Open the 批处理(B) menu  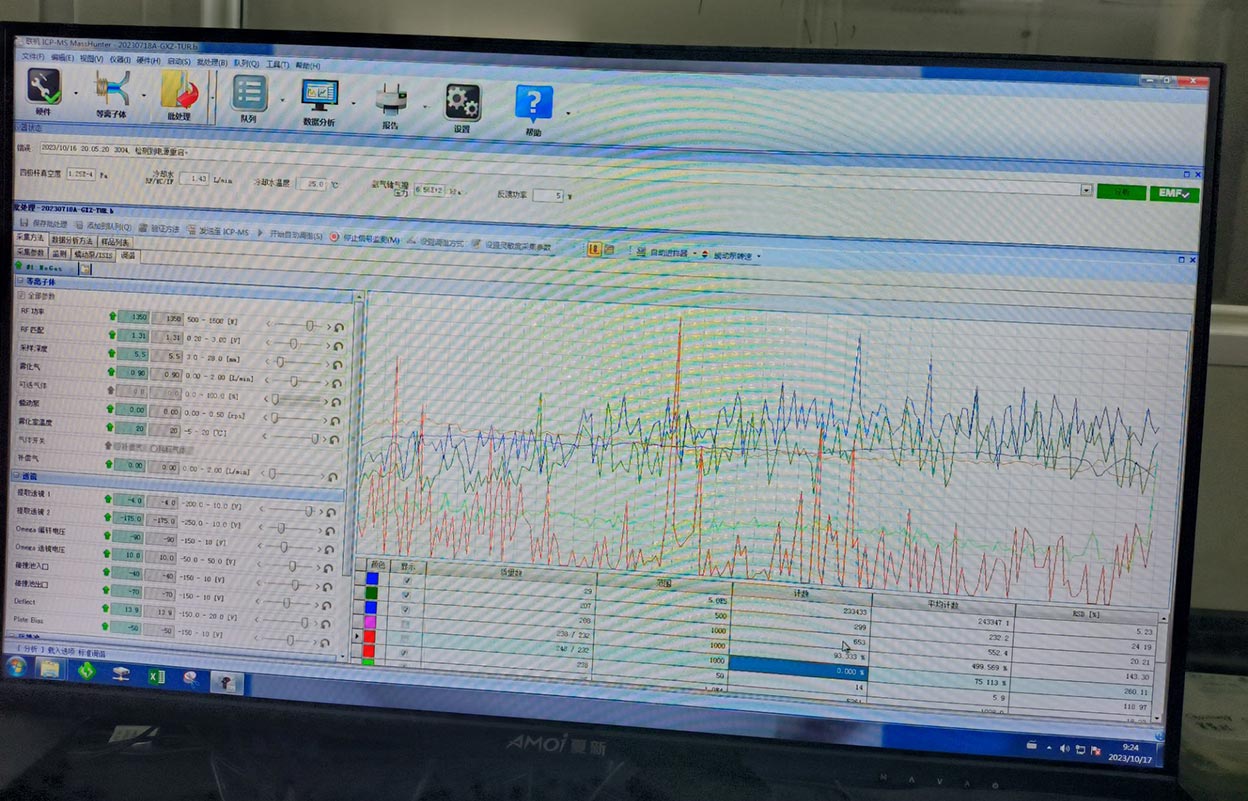click(x=214, y=62)
